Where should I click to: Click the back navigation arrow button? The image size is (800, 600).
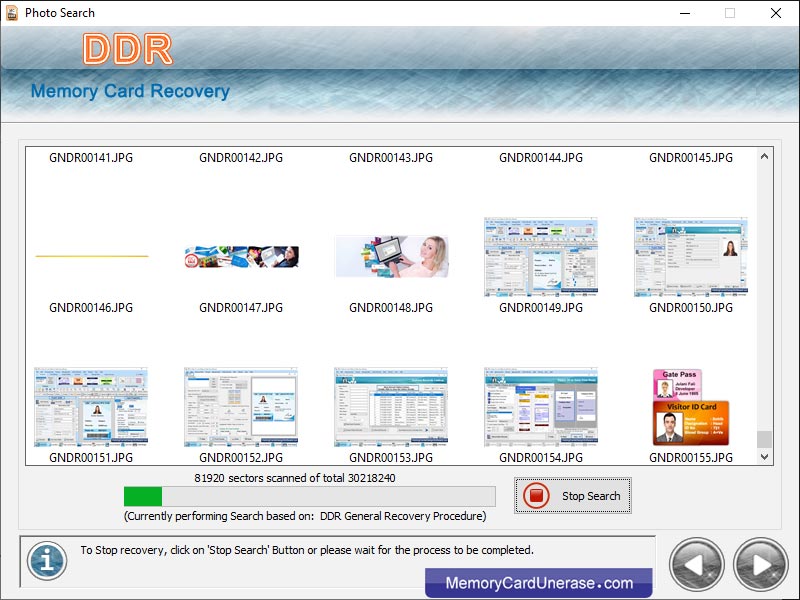pos(697,565)
